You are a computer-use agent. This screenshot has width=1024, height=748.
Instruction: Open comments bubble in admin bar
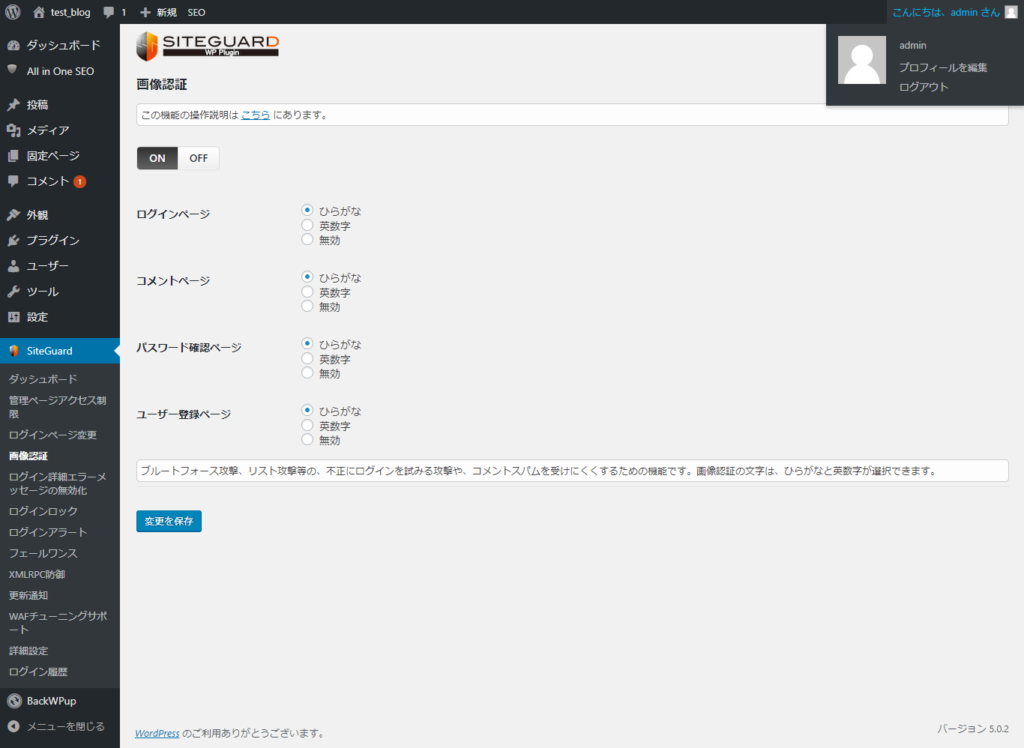tap(108, 12)
